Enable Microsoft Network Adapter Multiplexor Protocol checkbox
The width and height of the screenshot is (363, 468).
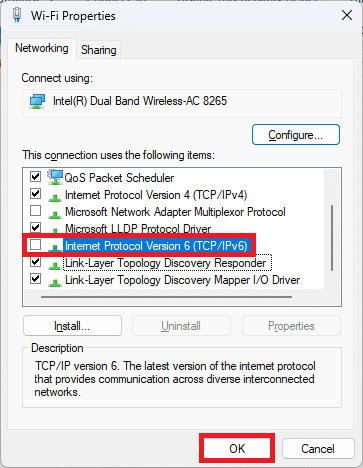click(x=35, y=211)
